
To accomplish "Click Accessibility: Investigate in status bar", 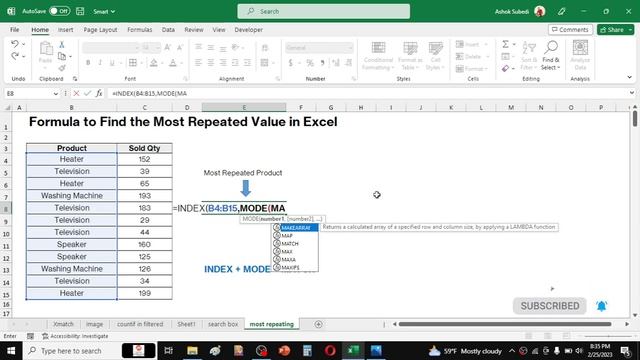I will coord(75,336).
